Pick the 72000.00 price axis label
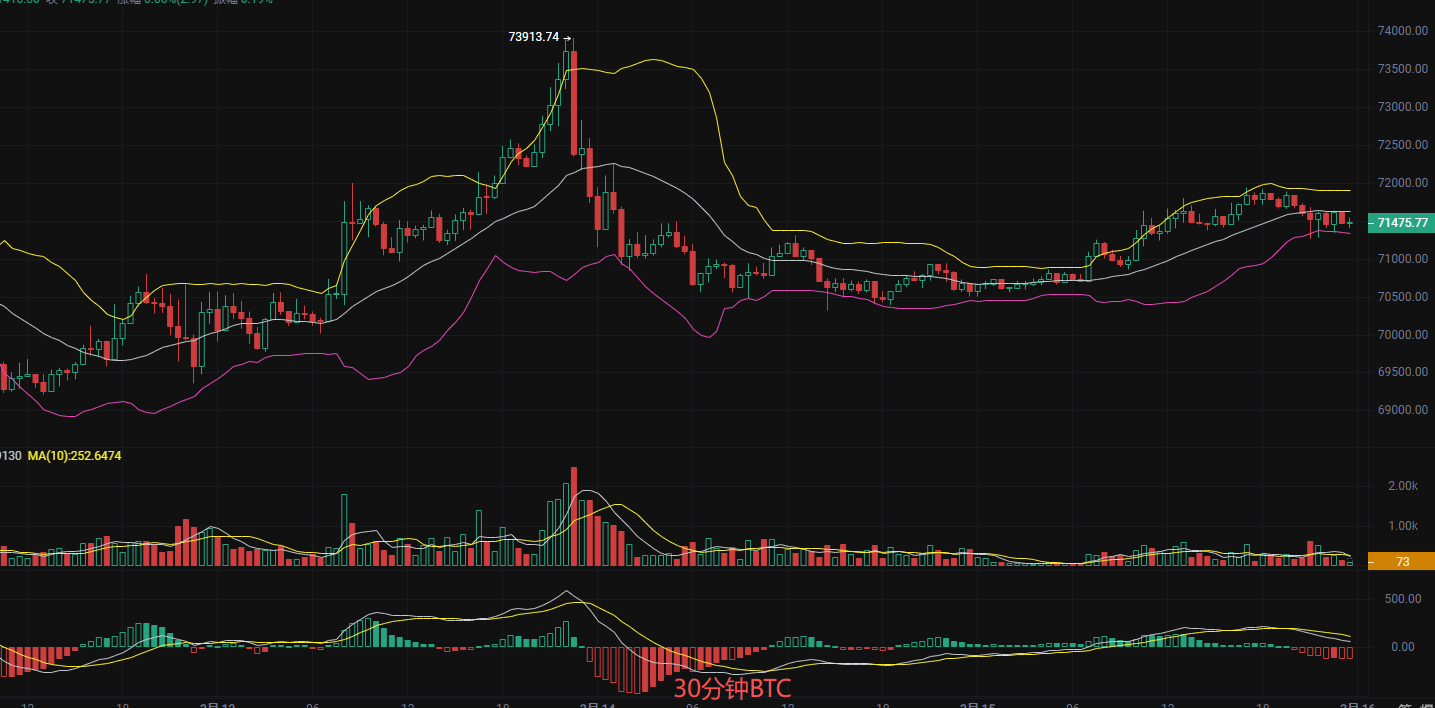The width and height of the screenshot is (1435, 708). coord(1398,183)
